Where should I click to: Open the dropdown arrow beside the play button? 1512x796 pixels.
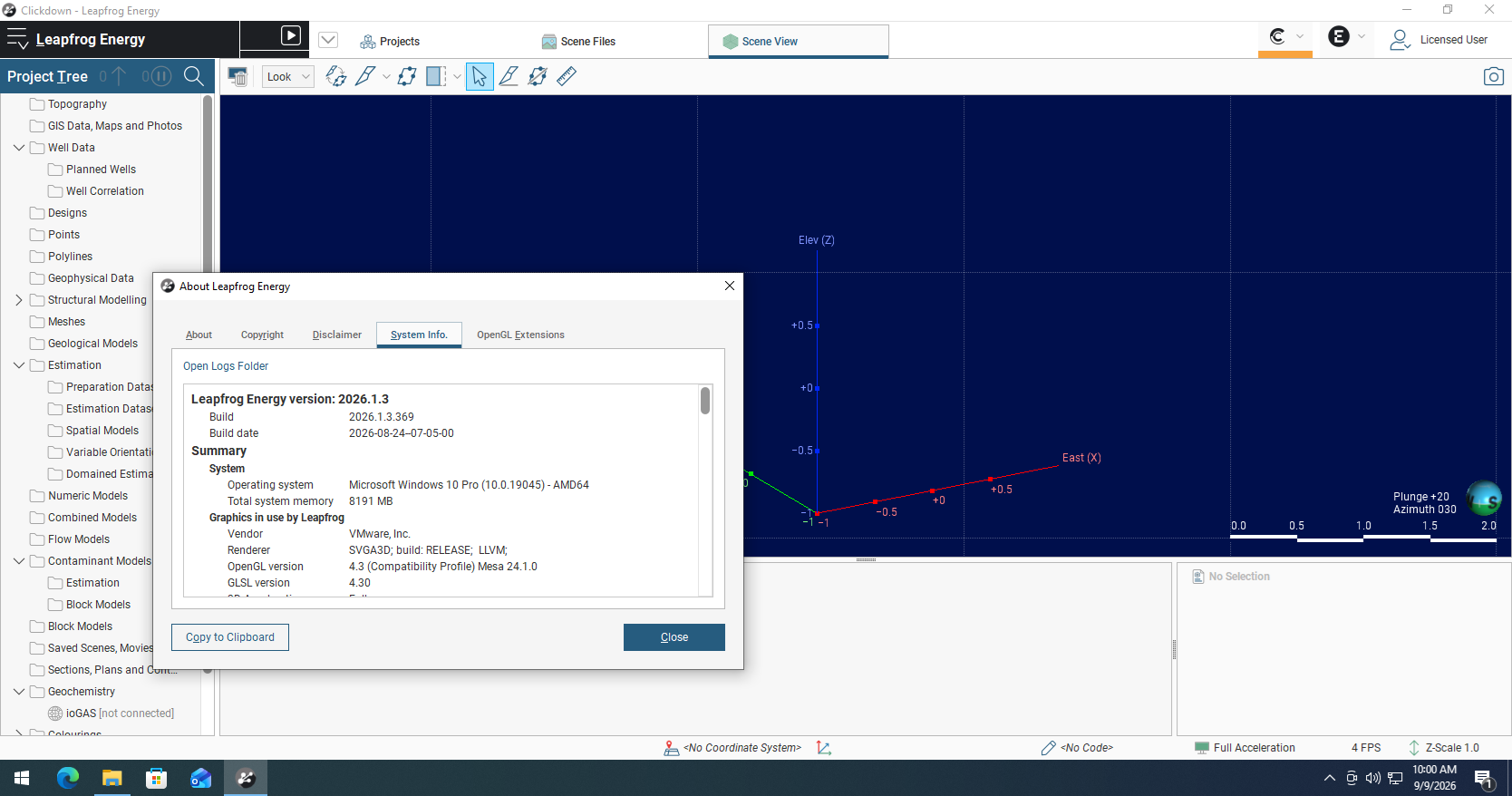pos(328,40)
